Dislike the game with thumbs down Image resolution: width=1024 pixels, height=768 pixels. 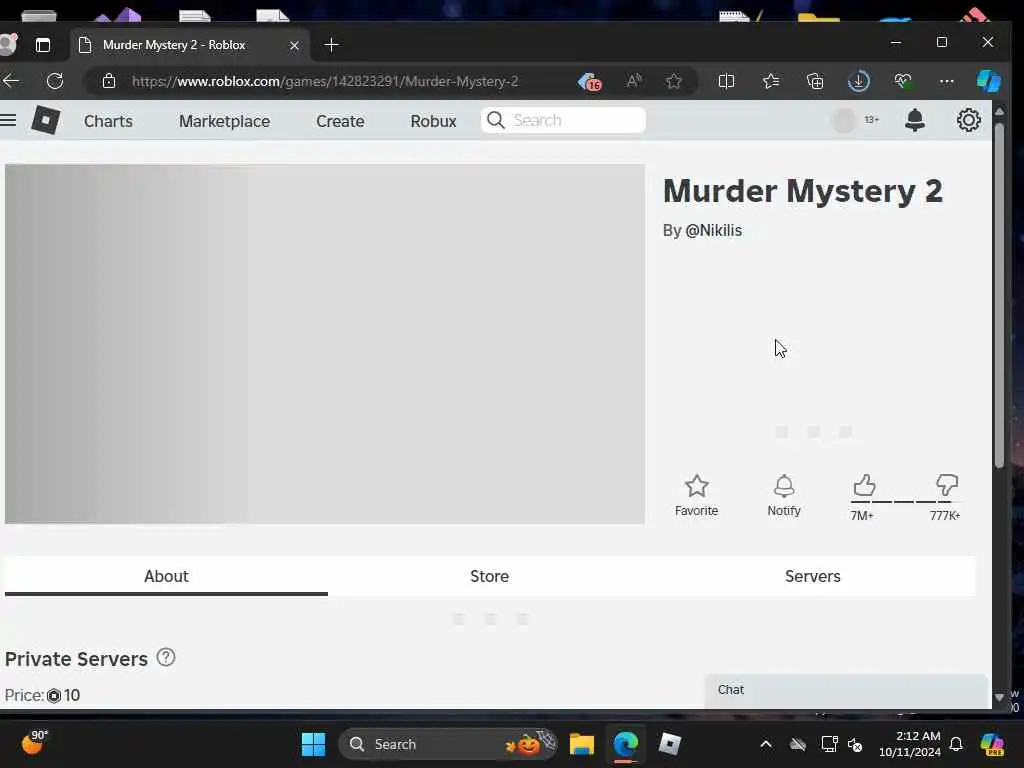click(x=946, y=485)
